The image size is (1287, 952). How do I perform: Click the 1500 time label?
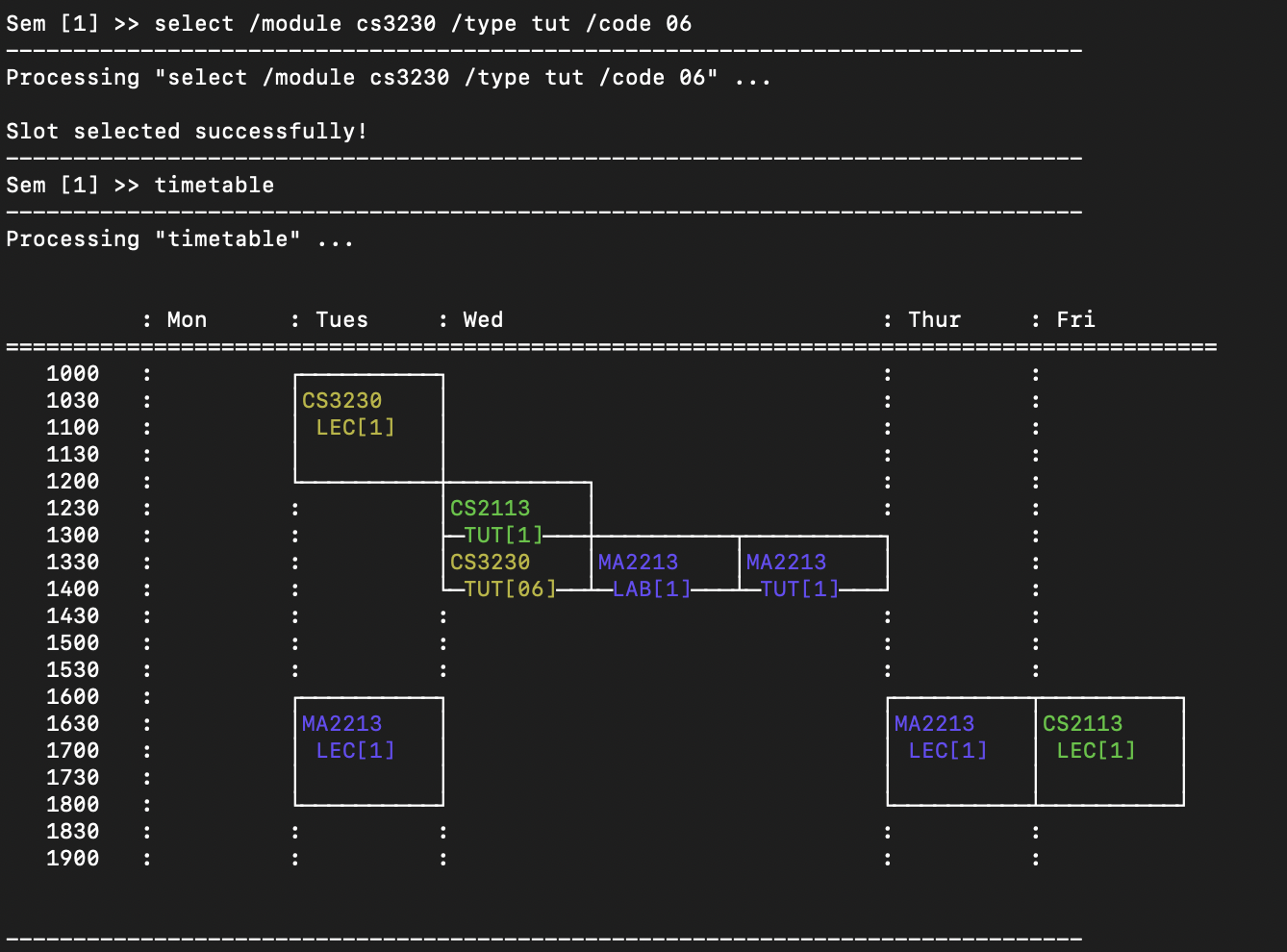coord(73,643)
